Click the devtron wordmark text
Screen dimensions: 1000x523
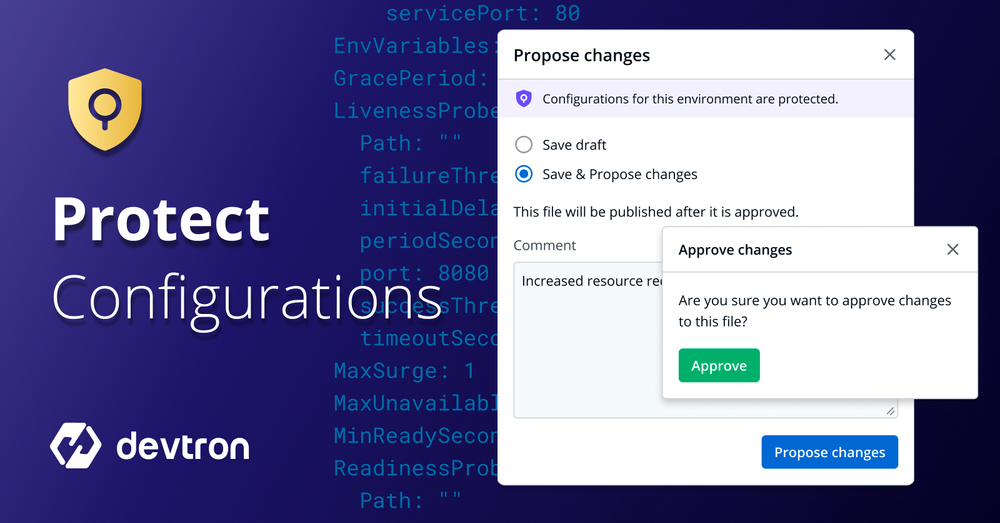pyautogui.click(x=183, y=446)
